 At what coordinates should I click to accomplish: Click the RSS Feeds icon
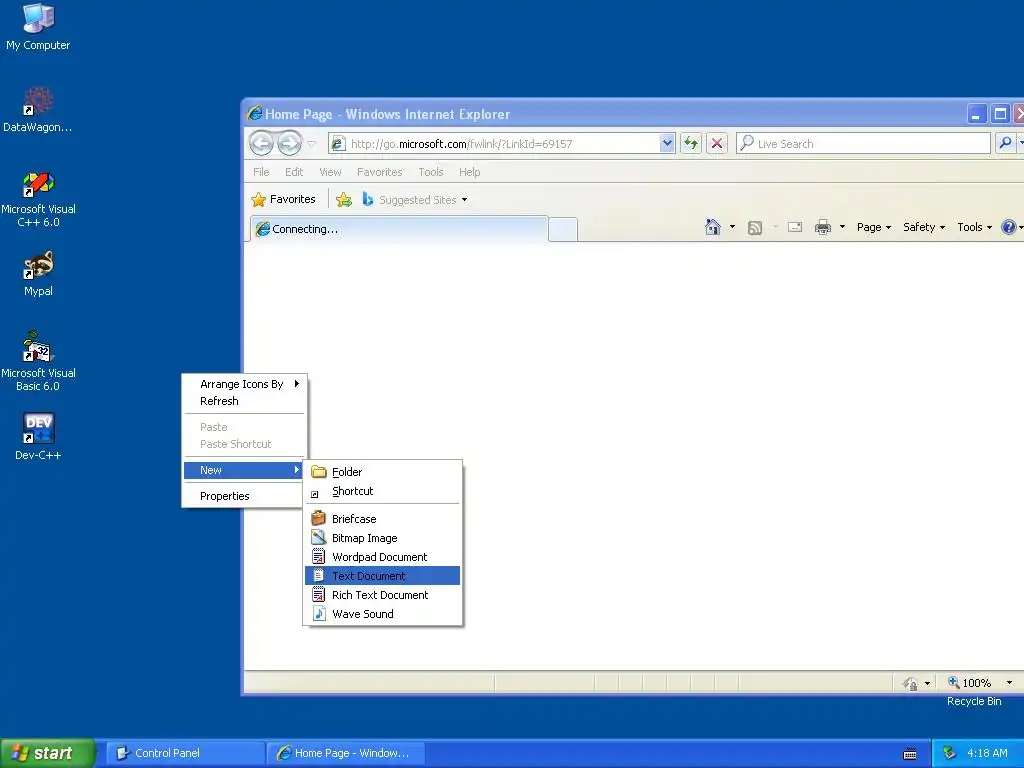754,227
